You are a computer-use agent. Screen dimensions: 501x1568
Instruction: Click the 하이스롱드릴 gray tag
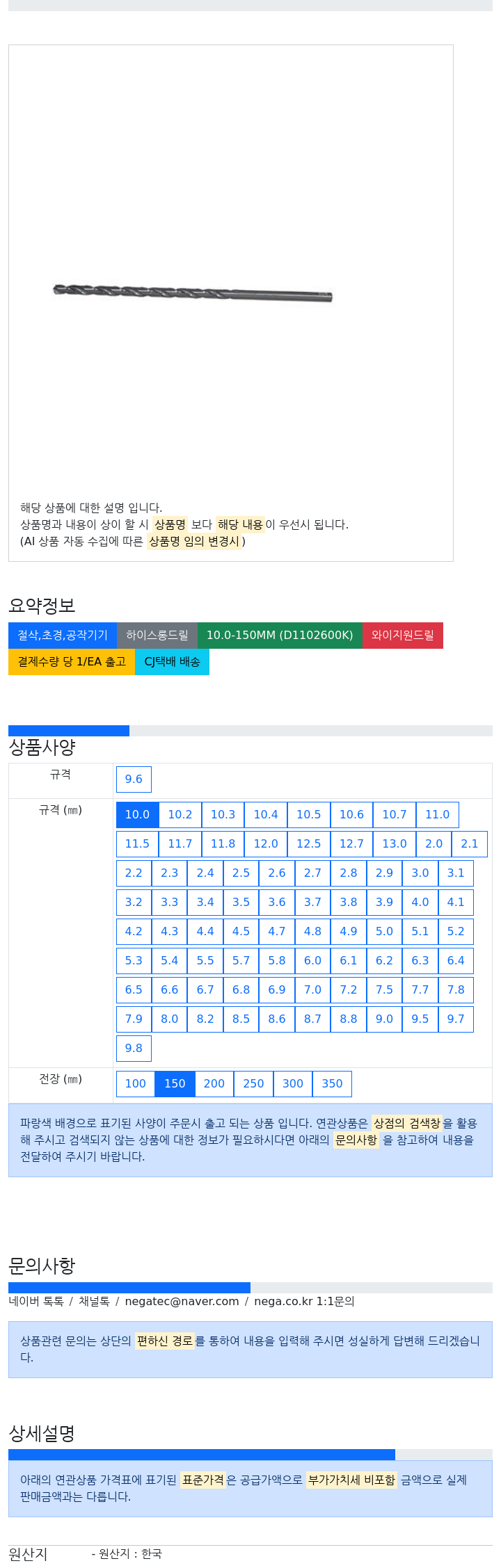point(157,635)
